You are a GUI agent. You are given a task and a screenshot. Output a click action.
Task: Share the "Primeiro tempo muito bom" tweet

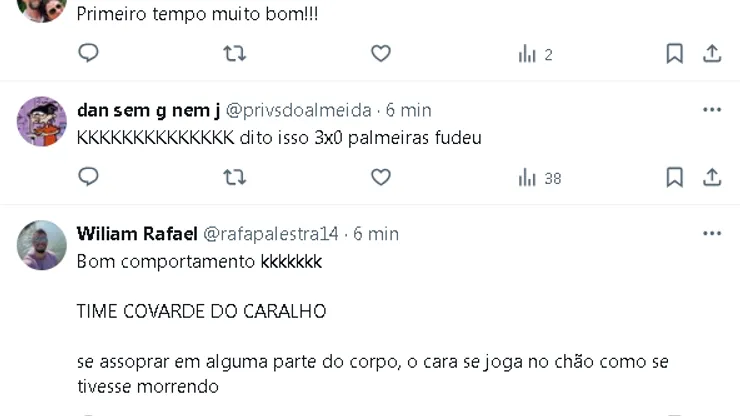coord(712,54)
